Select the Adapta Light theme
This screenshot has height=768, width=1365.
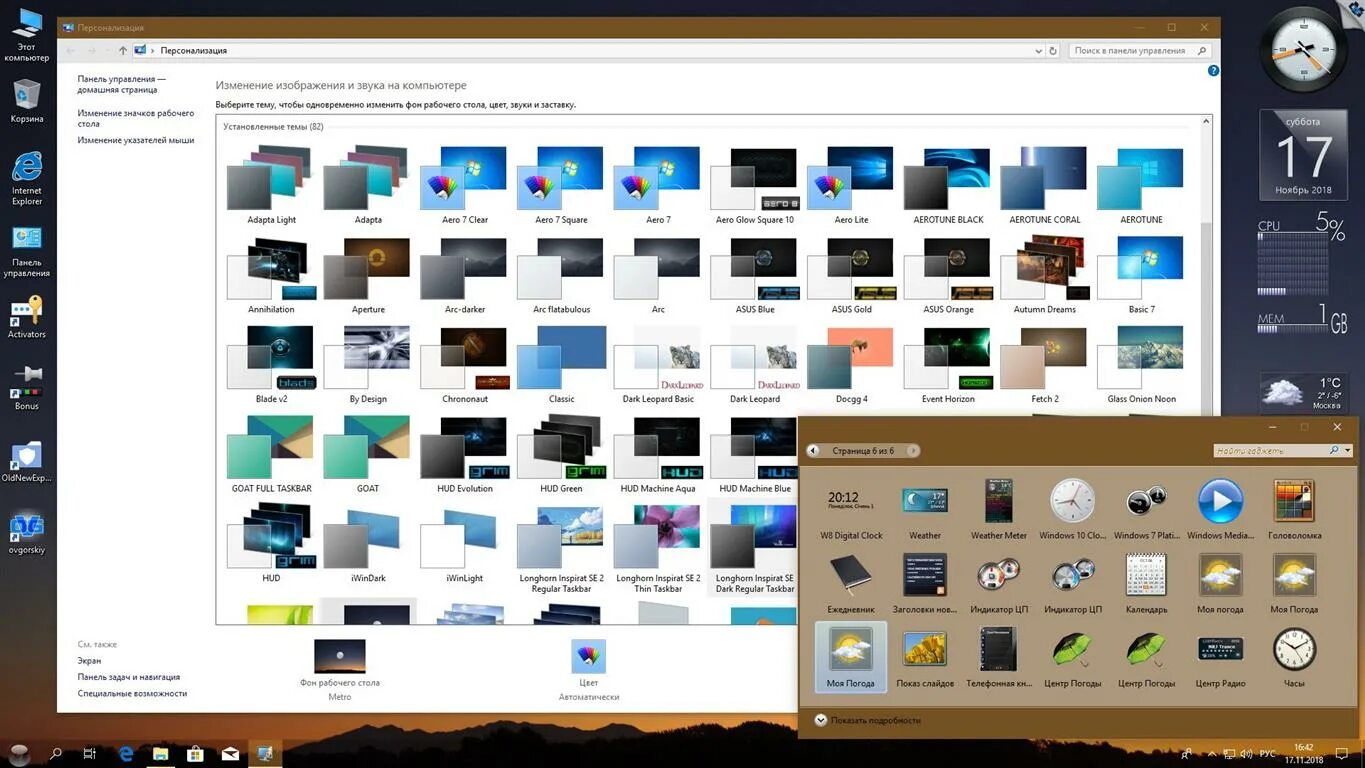271,184
